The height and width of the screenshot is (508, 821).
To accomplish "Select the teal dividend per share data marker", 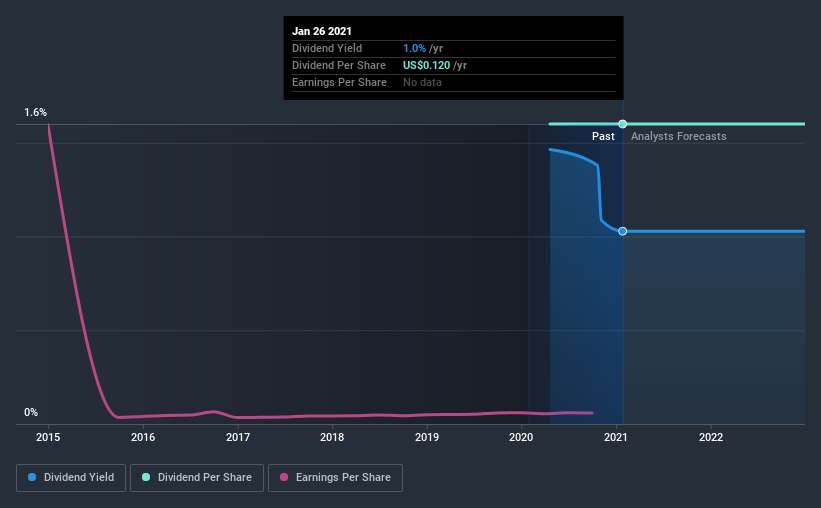I will (623, 124).
